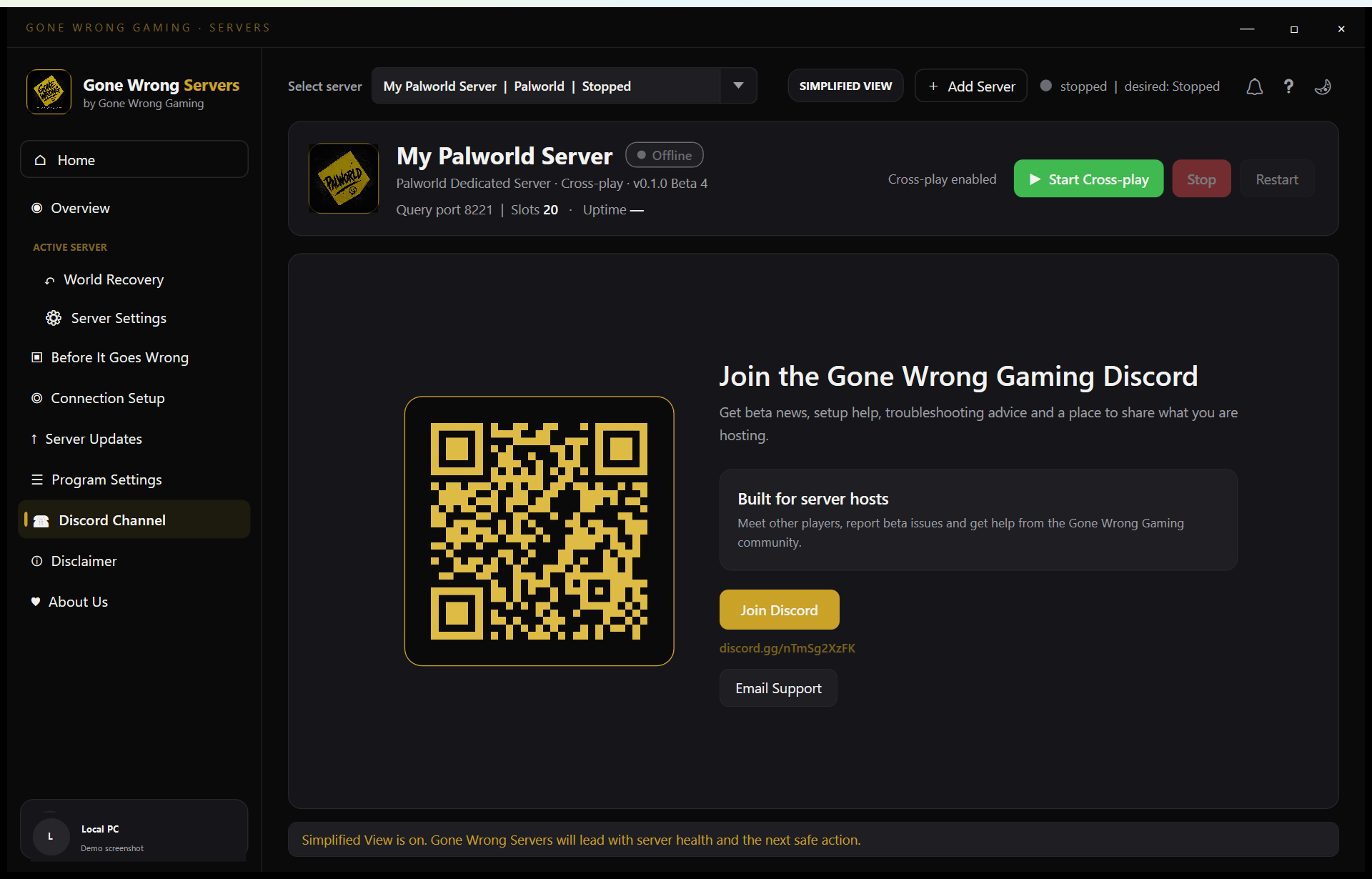Click the Overview circle icon
The image size is (1372, 879).
tap(37, 208)
